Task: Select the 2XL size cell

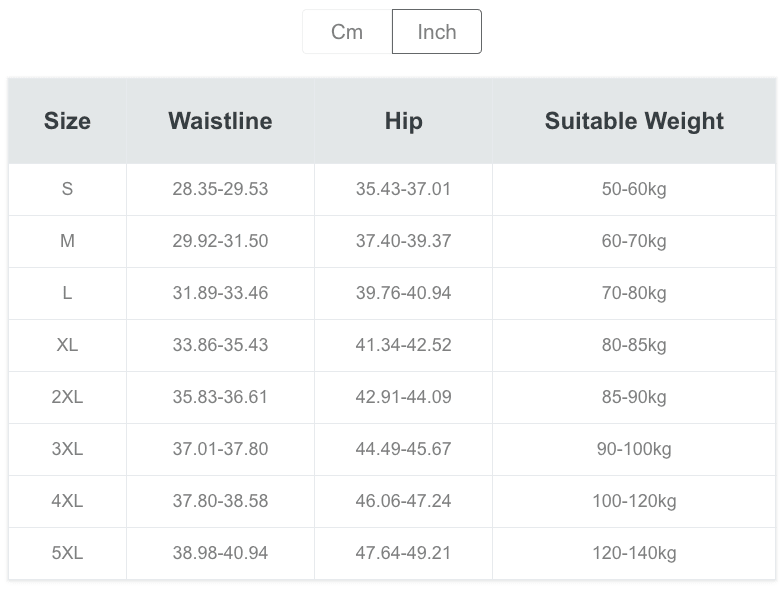Action: click(x=67, y=397)
